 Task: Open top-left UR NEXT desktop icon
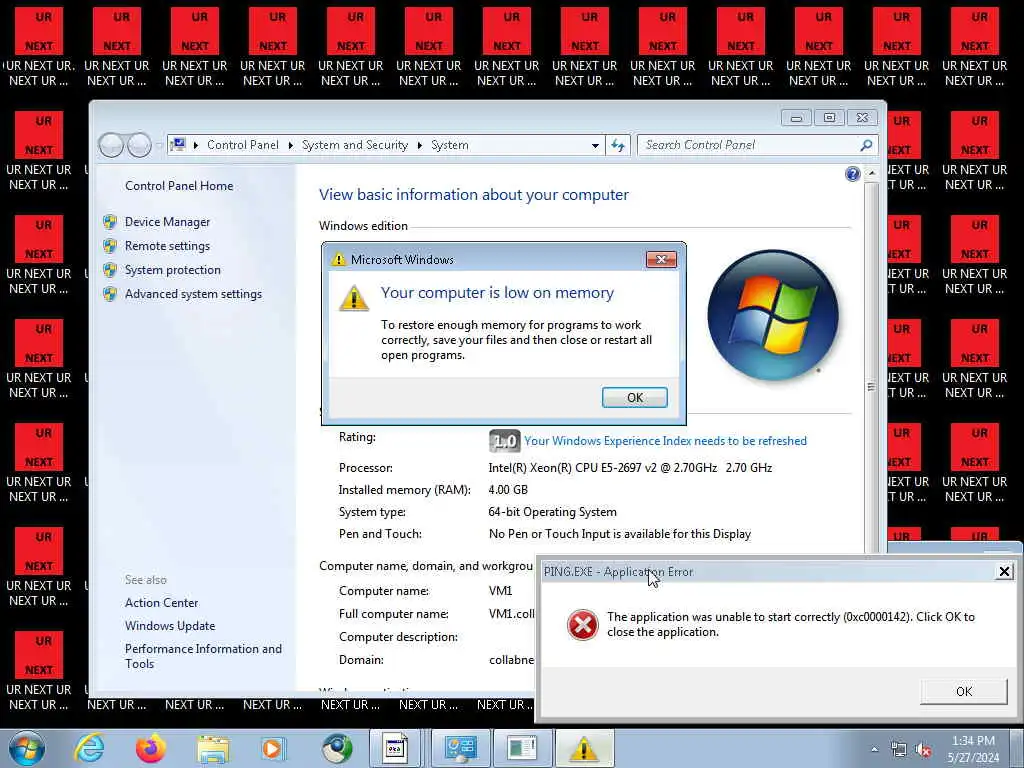coord(39,47)
